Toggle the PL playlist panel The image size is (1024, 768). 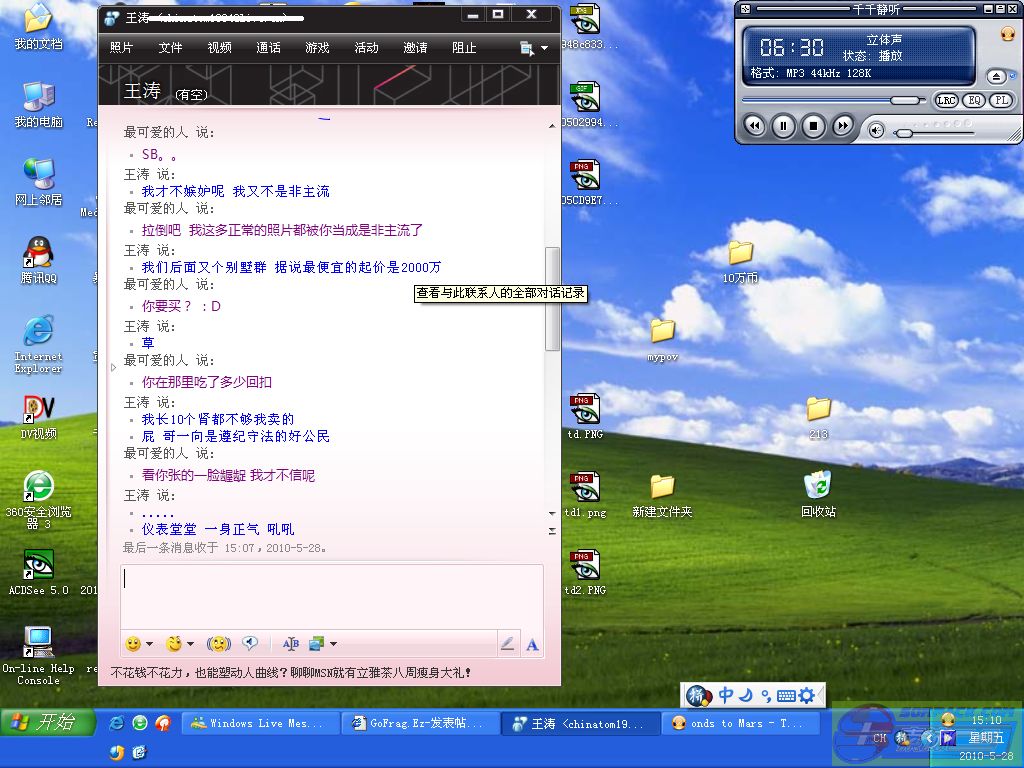(x=1000, y=101)
